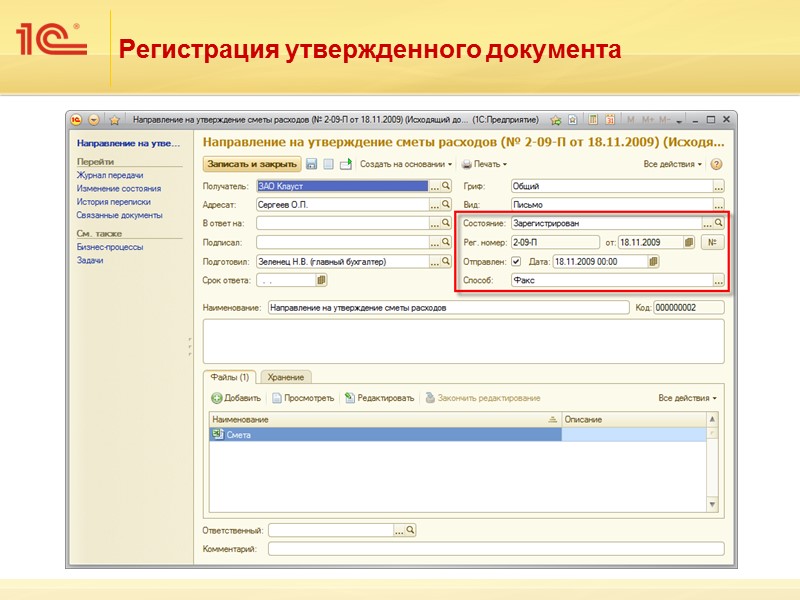The width and height of the screenshot is (800, 600).
Task: Click the star favorites icon in title bar
Action: coord(114,120)
